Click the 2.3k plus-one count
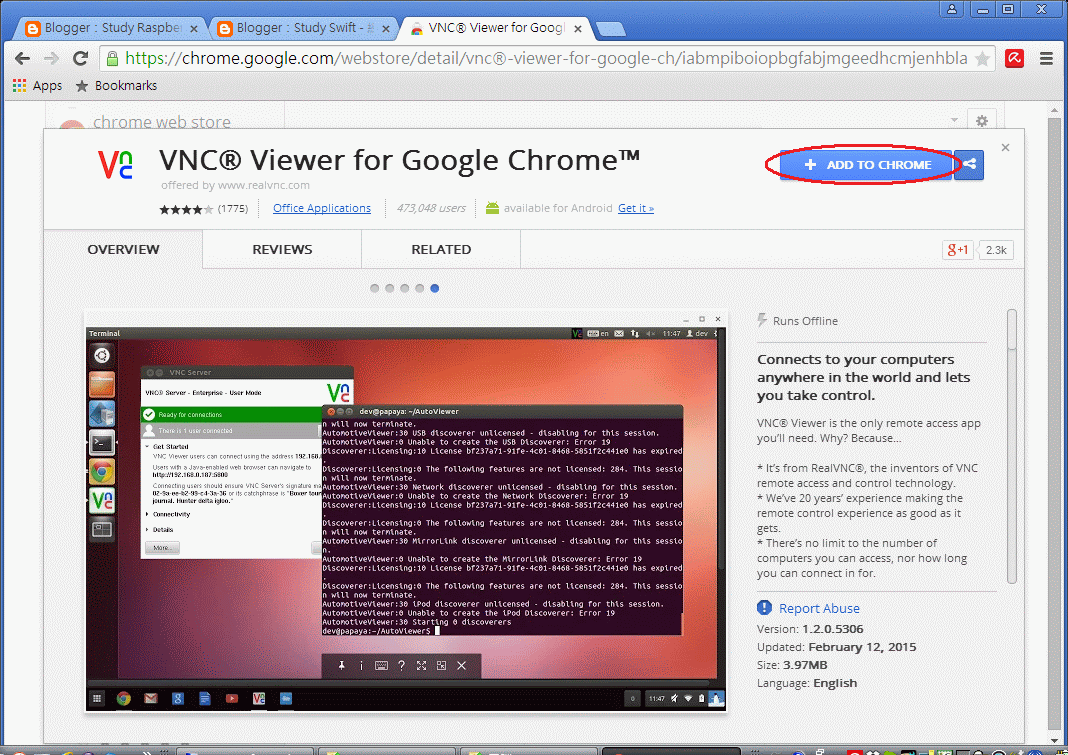The width and height of the screenshot is (1068, 755). pos(996,250)
